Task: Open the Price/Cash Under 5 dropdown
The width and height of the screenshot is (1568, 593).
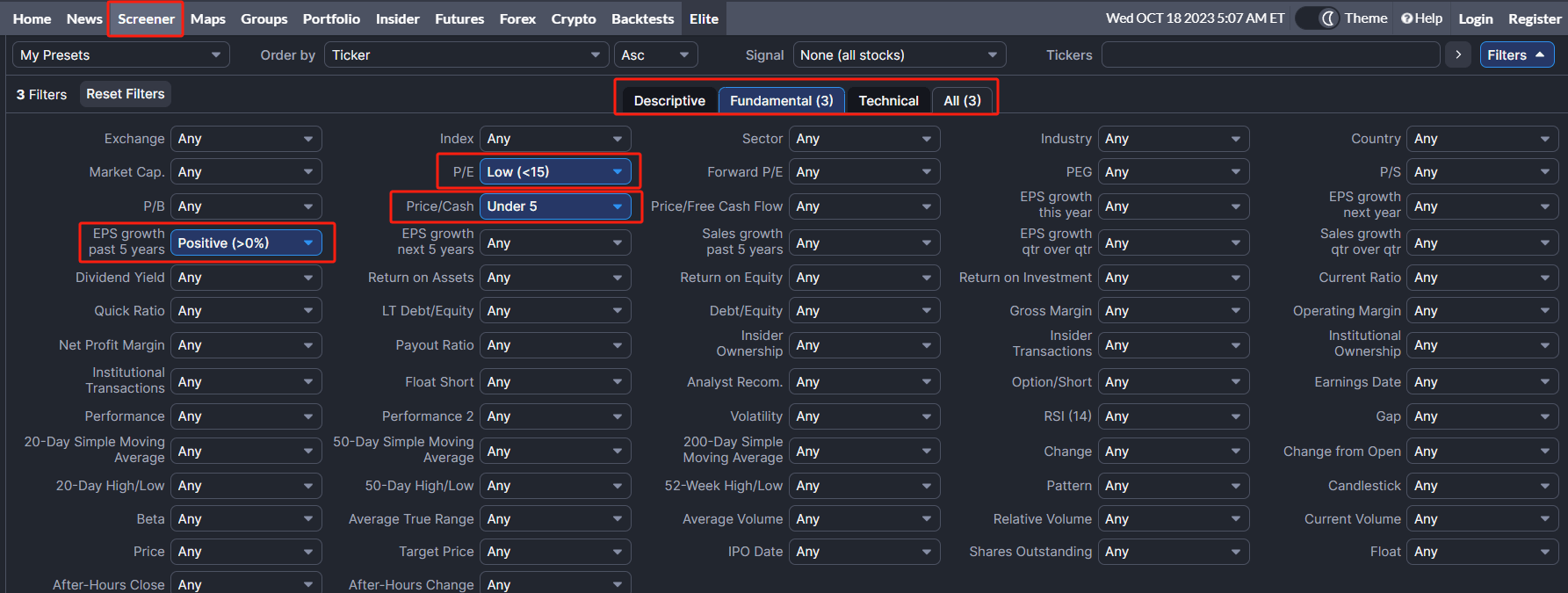Action: click(x=555, y=206)
